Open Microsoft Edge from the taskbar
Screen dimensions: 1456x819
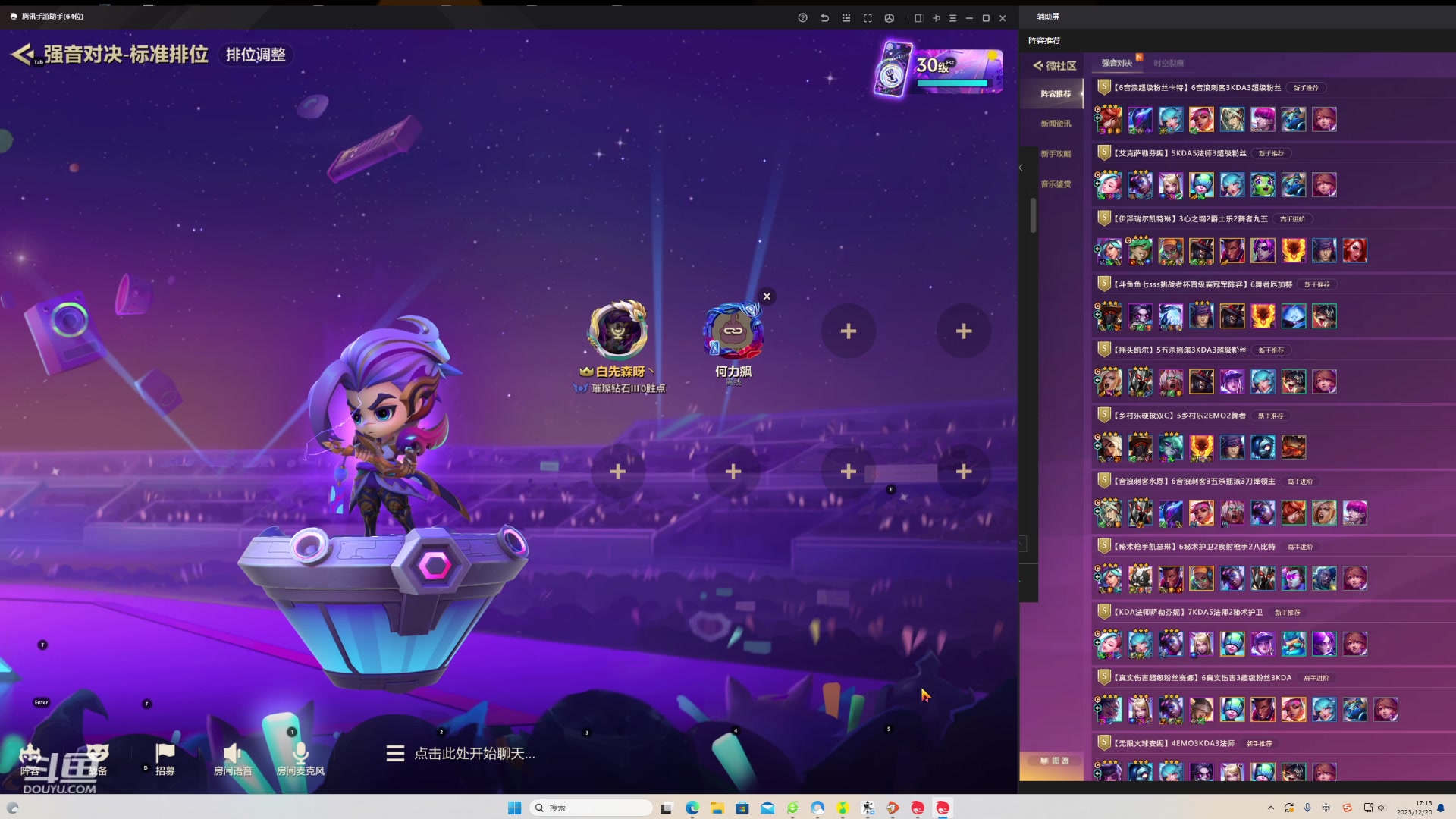tap(692, 808)
